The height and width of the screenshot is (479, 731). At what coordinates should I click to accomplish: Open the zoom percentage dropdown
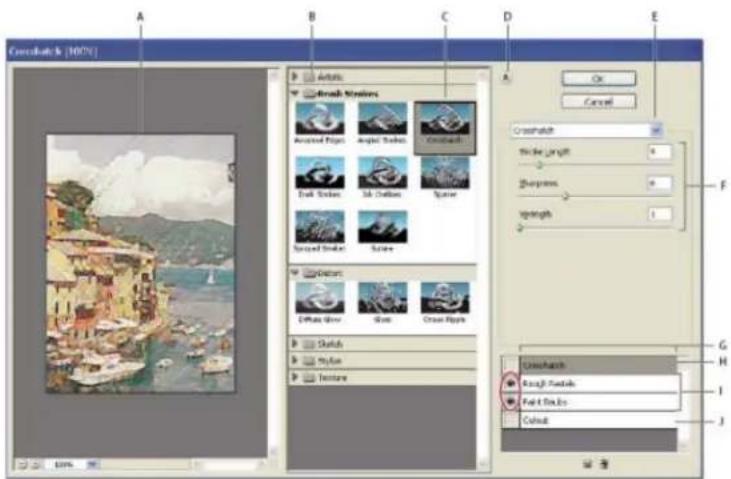[92, 465]
